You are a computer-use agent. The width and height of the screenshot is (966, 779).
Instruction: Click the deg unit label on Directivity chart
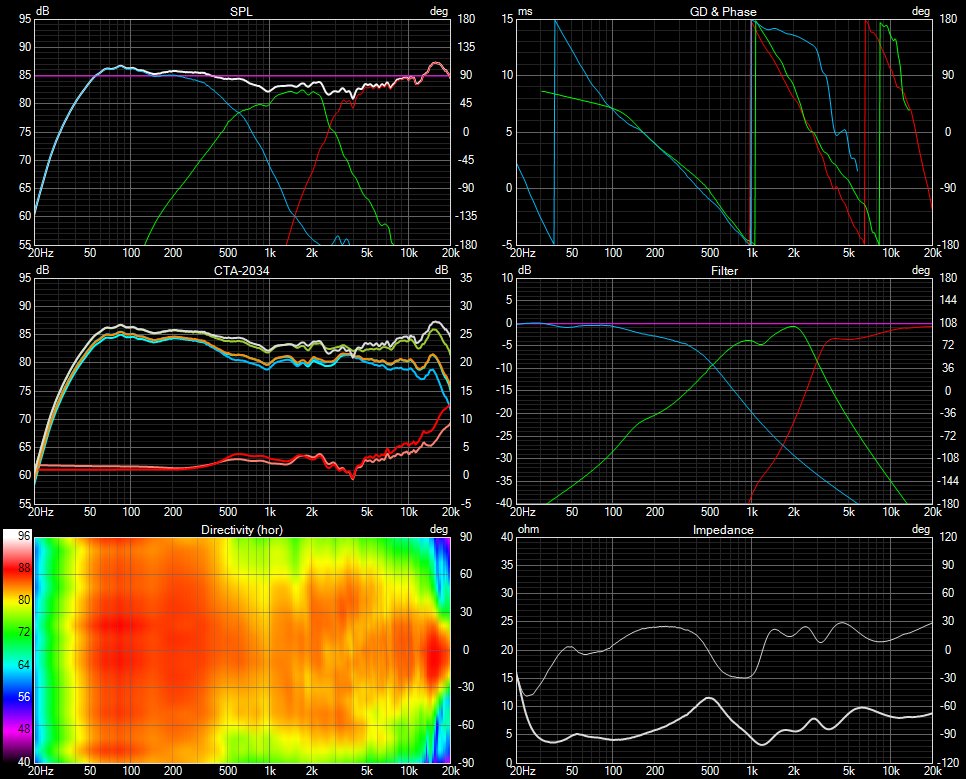tap(439, 530)
